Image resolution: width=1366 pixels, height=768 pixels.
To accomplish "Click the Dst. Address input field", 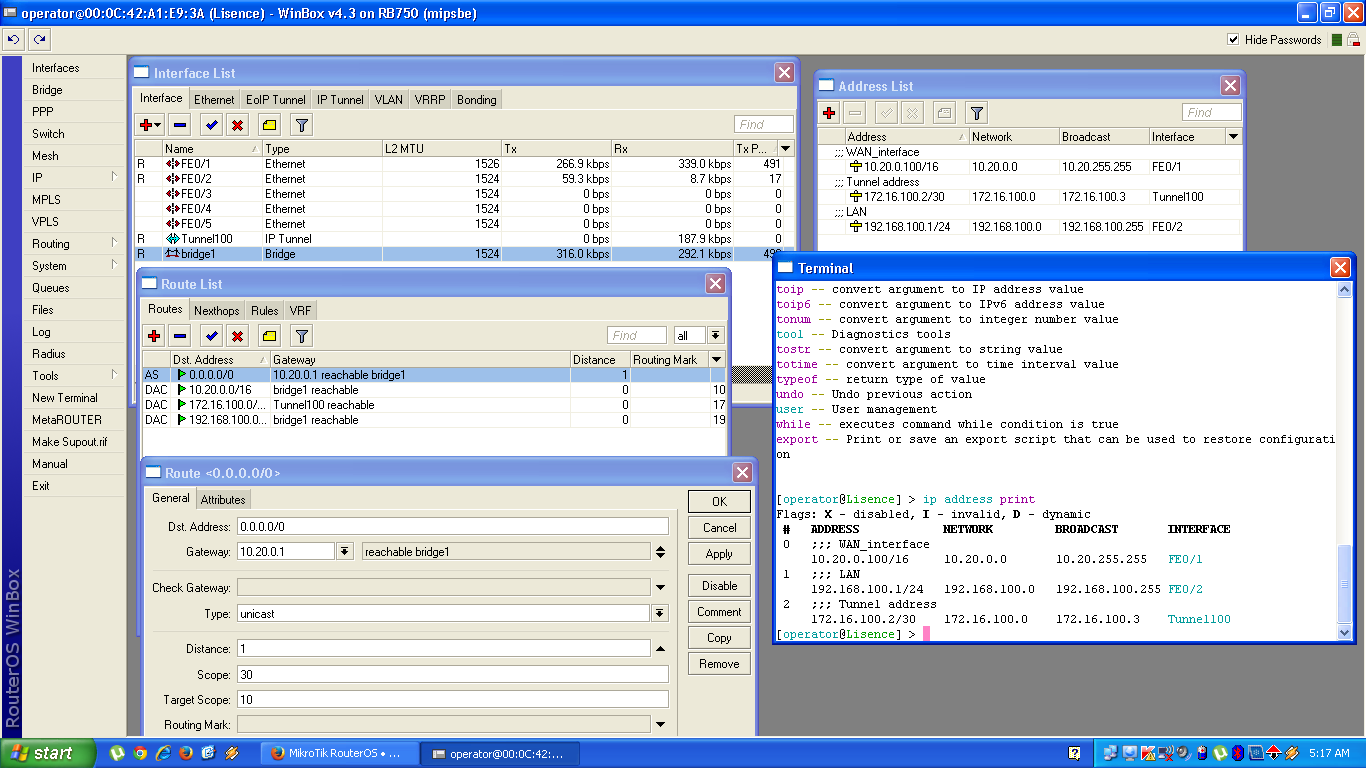I will pyautogui.click(x=450, y=524).
